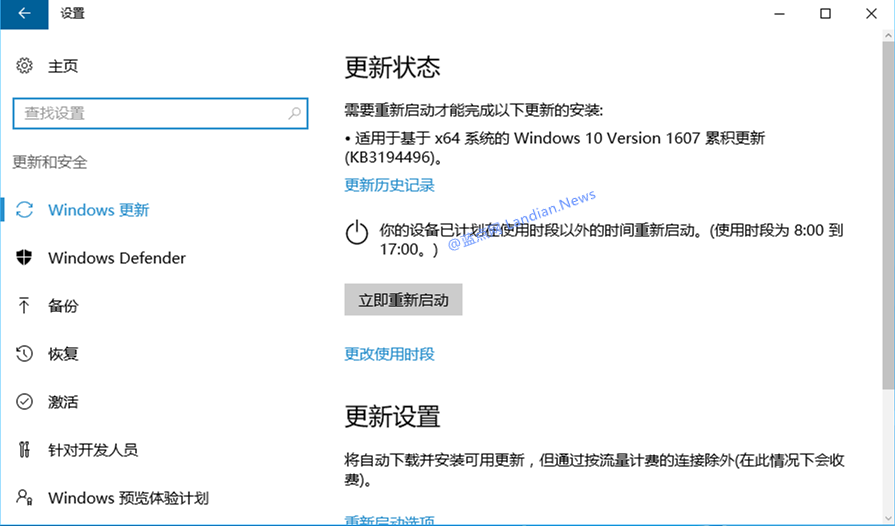Viewport: 895px width, 526px height.
Task: Open 针对开发人员 developer settings
Action: pos(93,450)
